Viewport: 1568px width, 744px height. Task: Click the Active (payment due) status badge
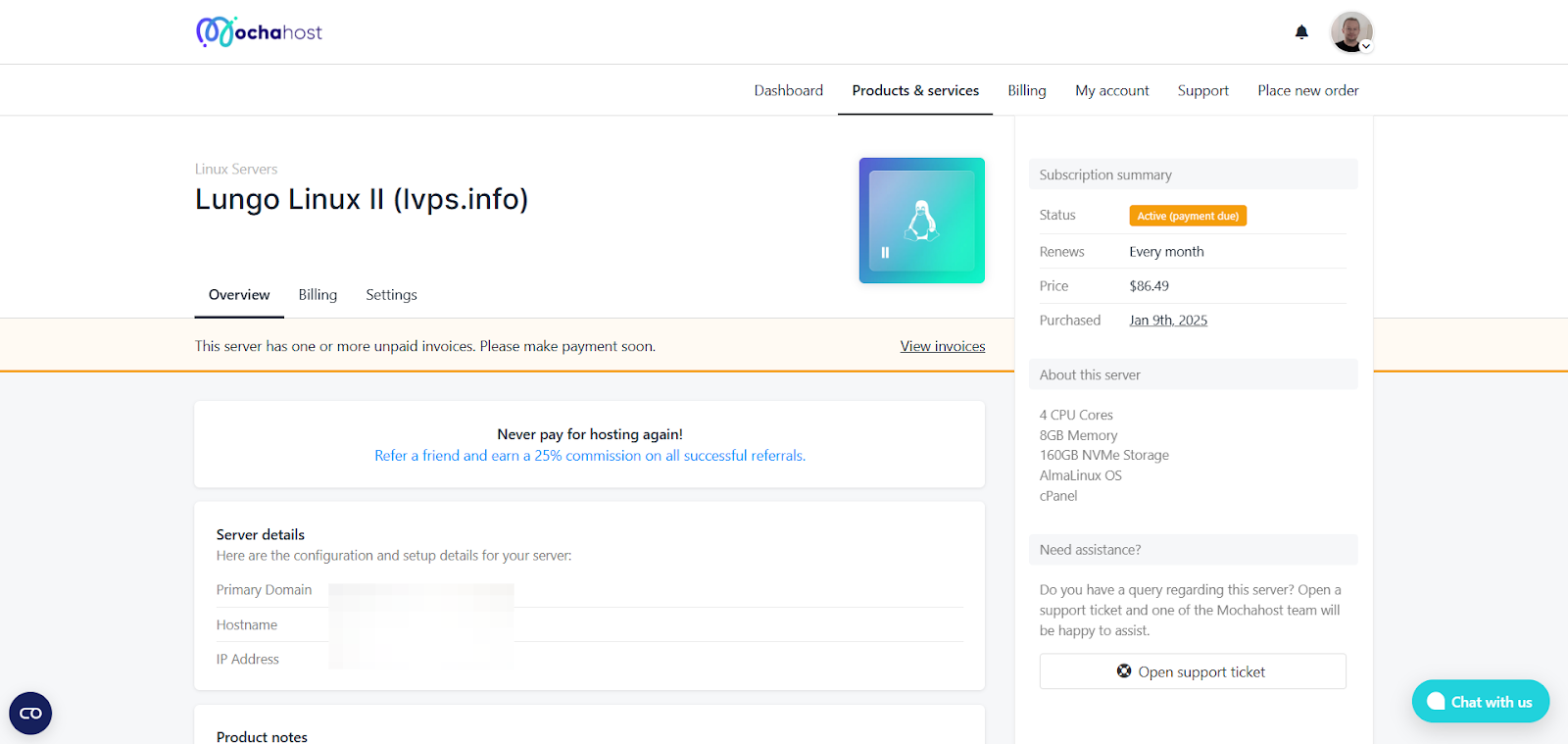[x=1188, y=216]
